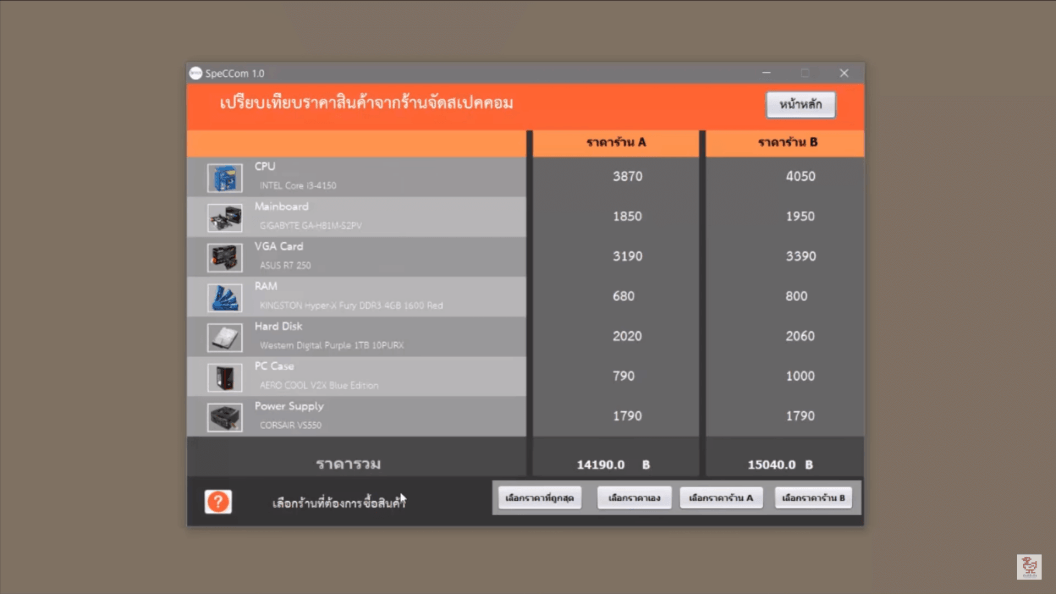Select shop A CPU price 3870
This screenshot has height=594, width=1056.
[627, 177]
